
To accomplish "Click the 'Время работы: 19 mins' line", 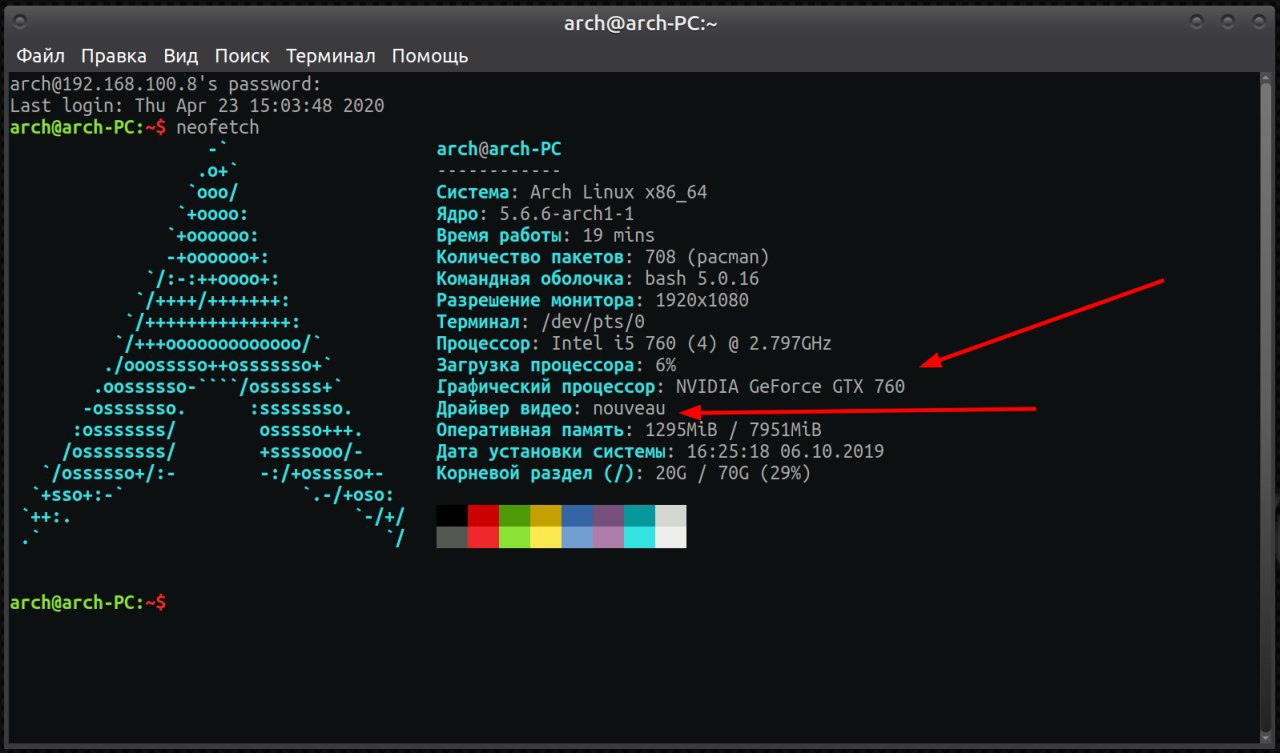I will 546,236.
